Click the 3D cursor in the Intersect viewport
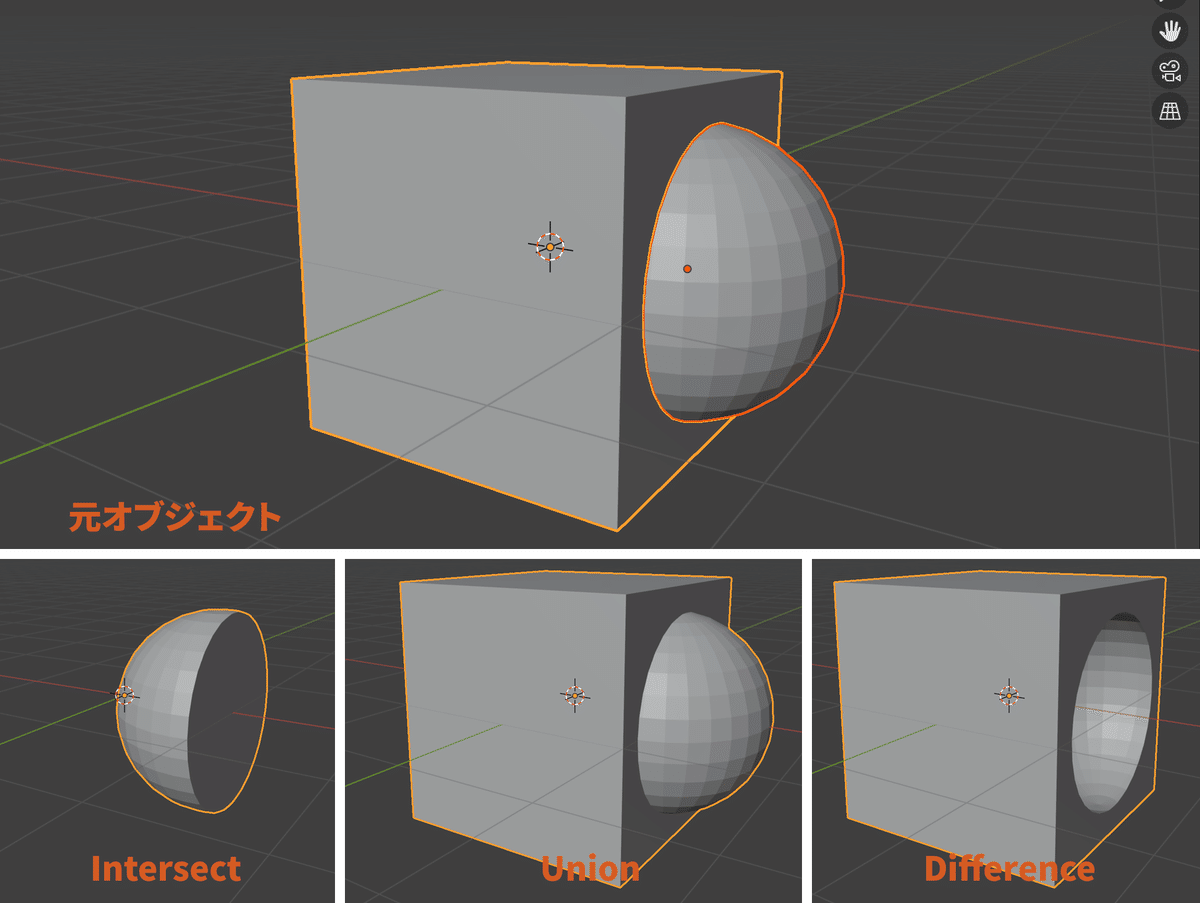The height and width of the screenshot is (903, 1200). pos(125,694)
